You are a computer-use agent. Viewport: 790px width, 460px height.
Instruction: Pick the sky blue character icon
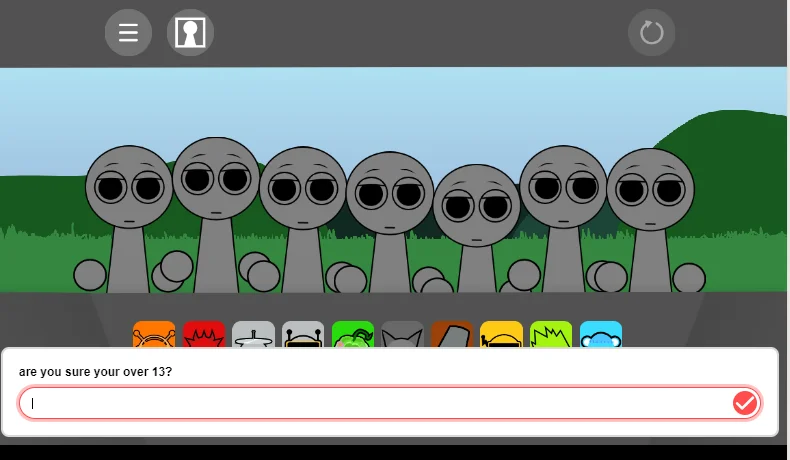[x=601, y=334]
